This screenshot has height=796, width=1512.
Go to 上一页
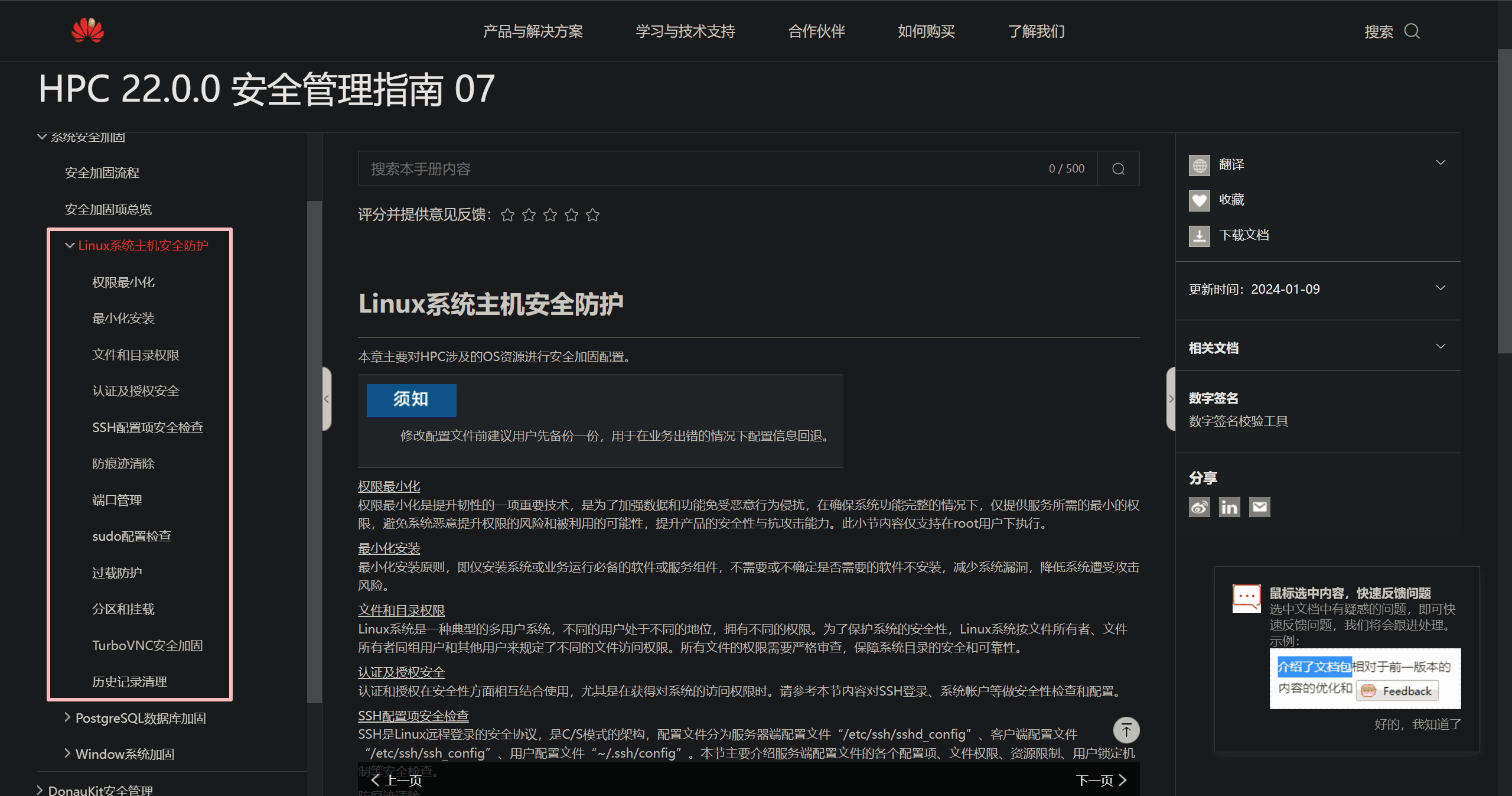coord(397,781)
